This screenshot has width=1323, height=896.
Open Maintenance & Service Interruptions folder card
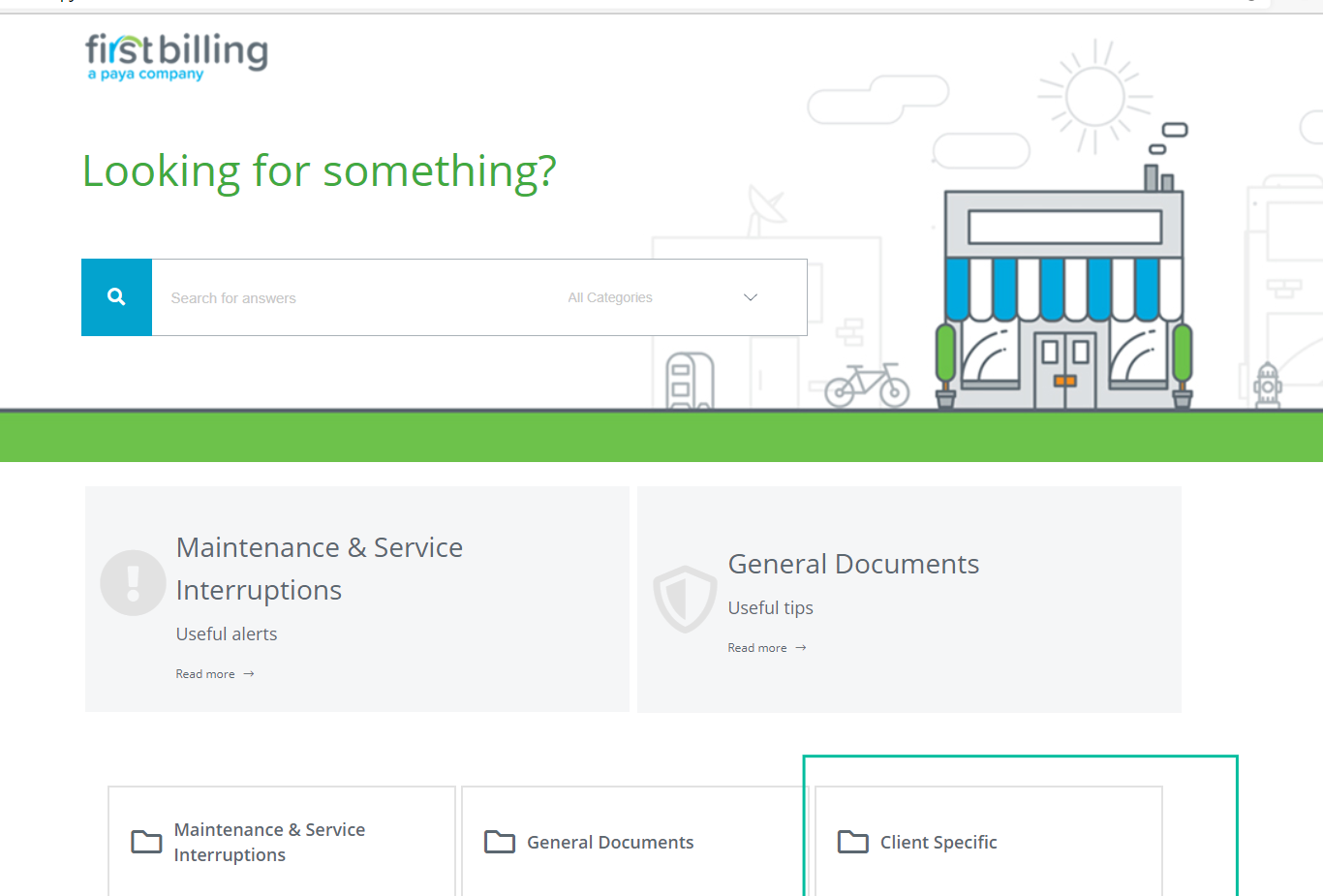[282, 841]
